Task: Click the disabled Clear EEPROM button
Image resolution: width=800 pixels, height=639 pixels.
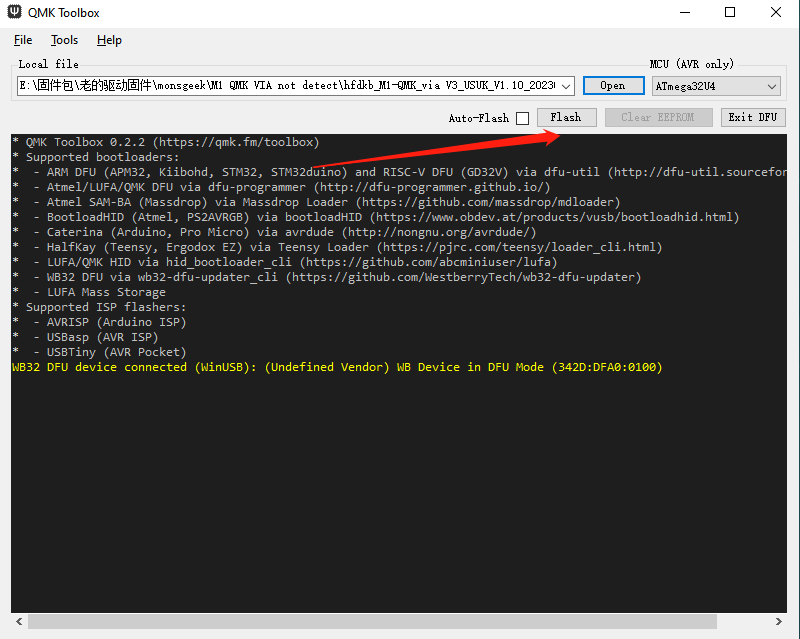Action: tap(658, 117)
